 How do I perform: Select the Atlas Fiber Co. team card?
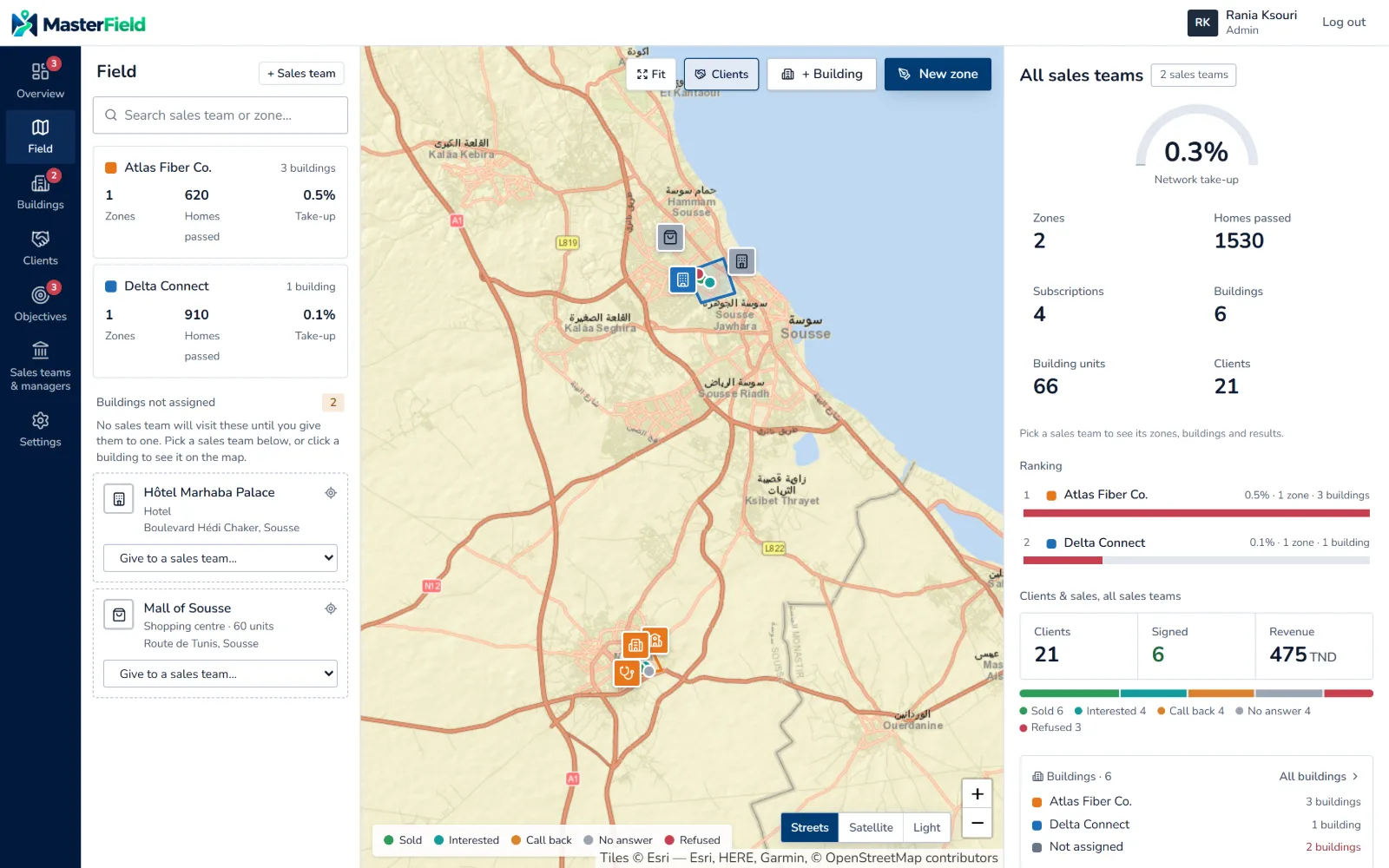click(221, 201)
